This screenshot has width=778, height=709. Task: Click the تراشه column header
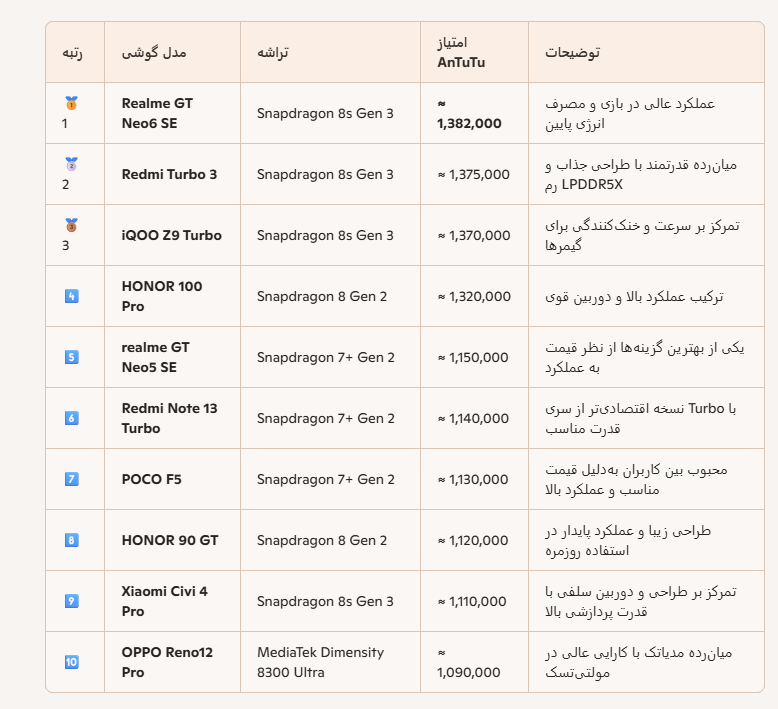[273, 53]
